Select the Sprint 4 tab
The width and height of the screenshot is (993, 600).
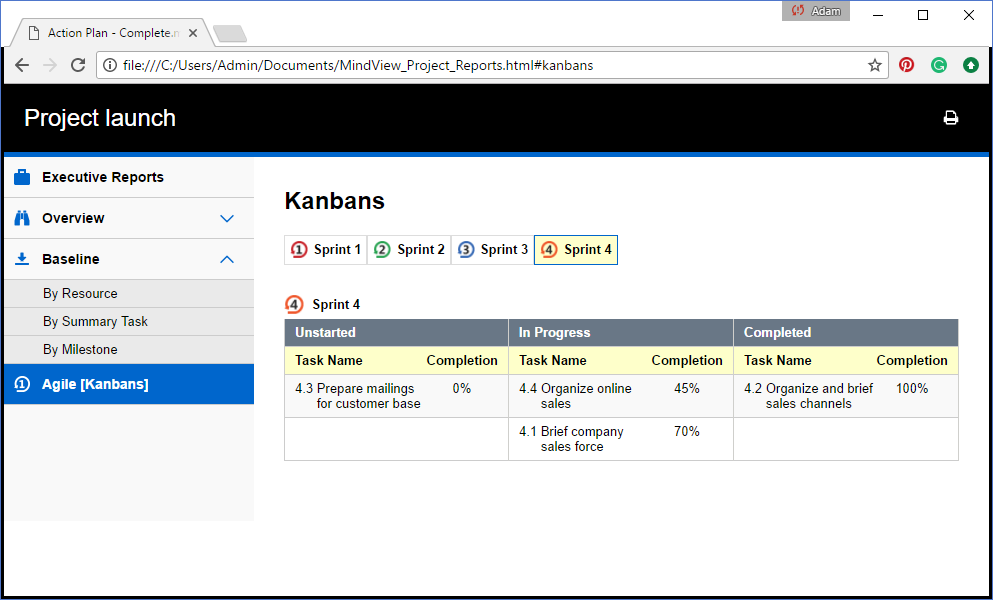pos(576,250)
